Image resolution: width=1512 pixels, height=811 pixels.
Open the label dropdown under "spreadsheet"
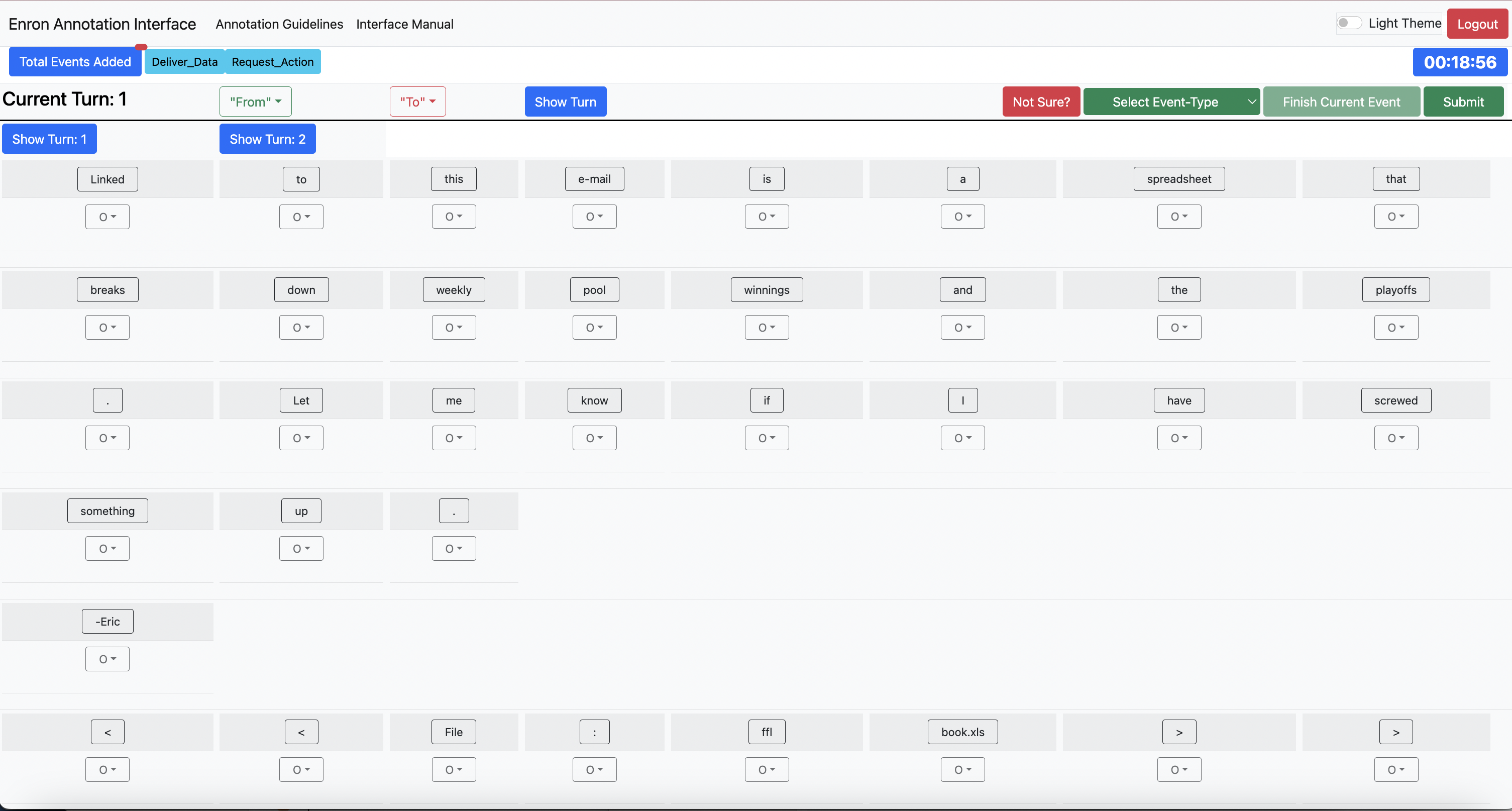pos(1178,217)
